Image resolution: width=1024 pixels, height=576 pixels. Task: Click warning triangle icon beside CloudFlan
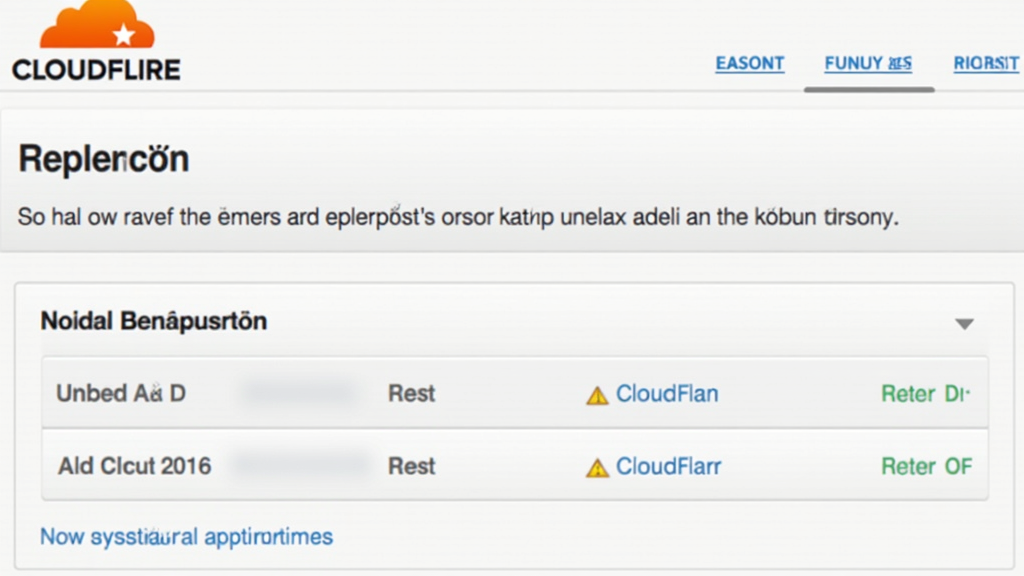click(x=597, y=395)
